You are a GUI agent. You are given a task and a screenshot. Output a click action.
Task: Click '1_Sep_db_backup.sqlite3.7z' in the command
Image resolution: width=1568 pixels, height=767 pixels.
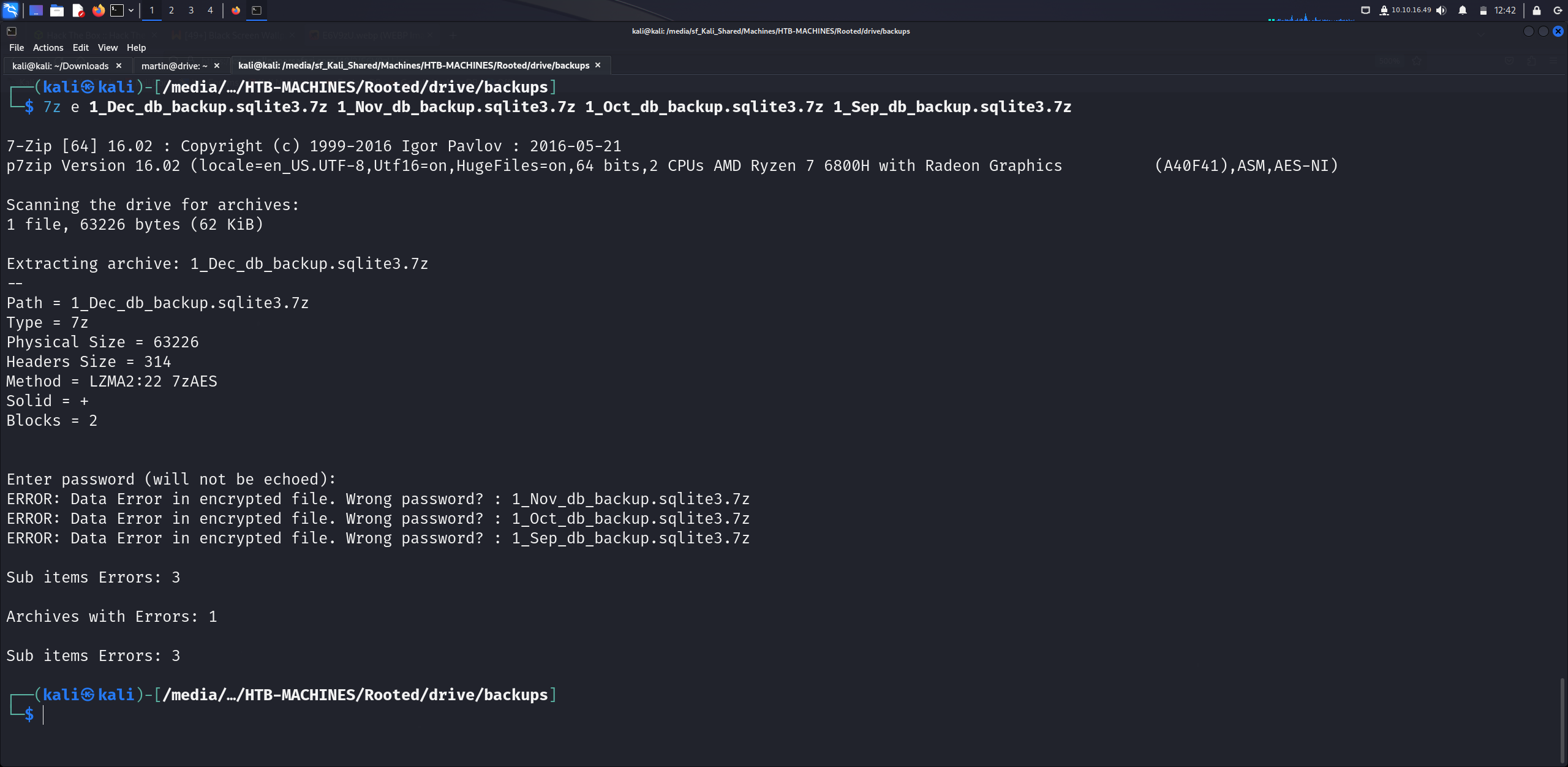(x=952, y=107)
